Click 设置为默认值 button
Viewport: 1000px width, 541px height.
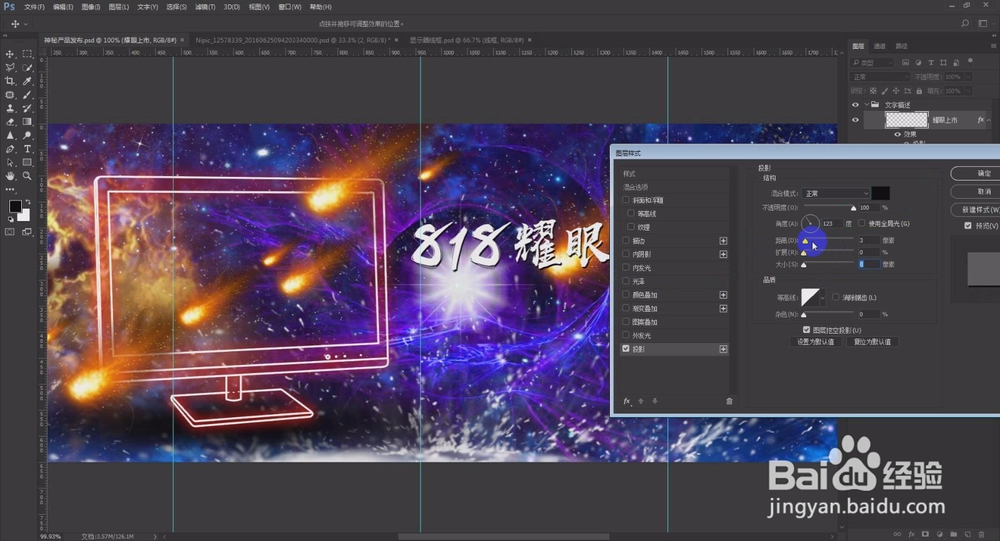(815, 341)
